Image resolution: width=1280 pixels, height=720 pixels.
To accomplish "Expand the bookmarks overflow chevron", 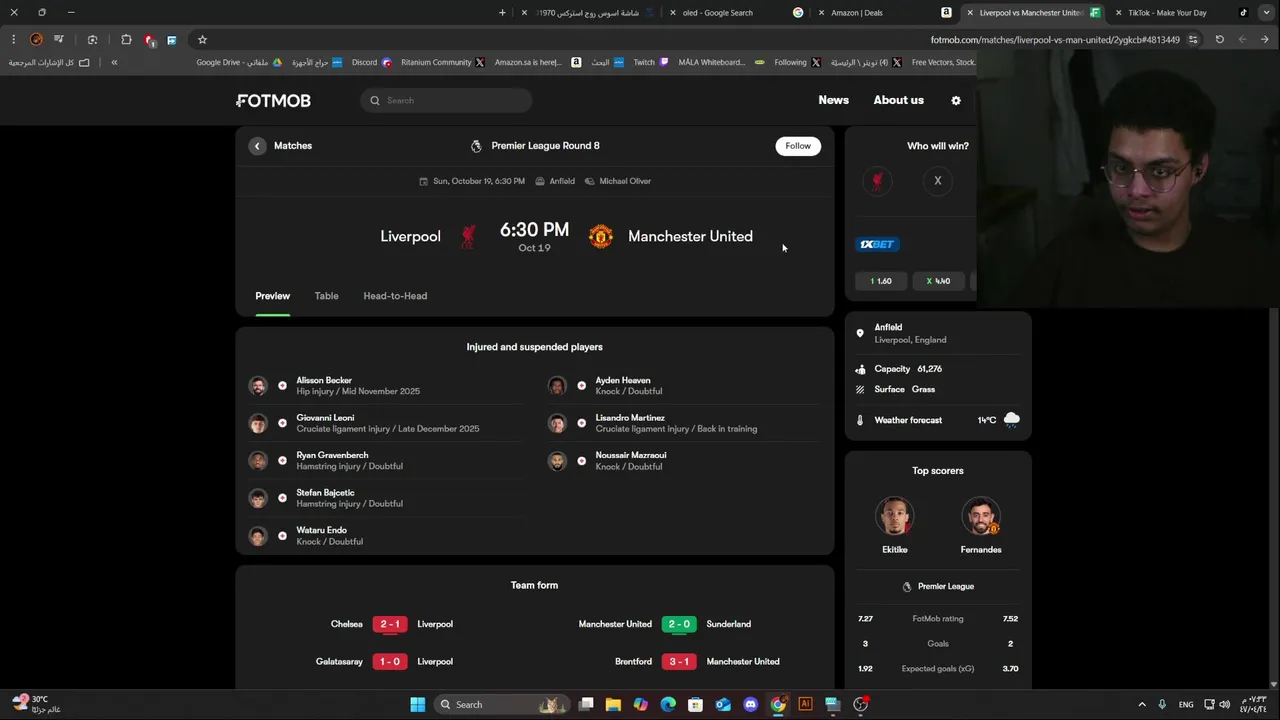I will [x=114, y=63].
